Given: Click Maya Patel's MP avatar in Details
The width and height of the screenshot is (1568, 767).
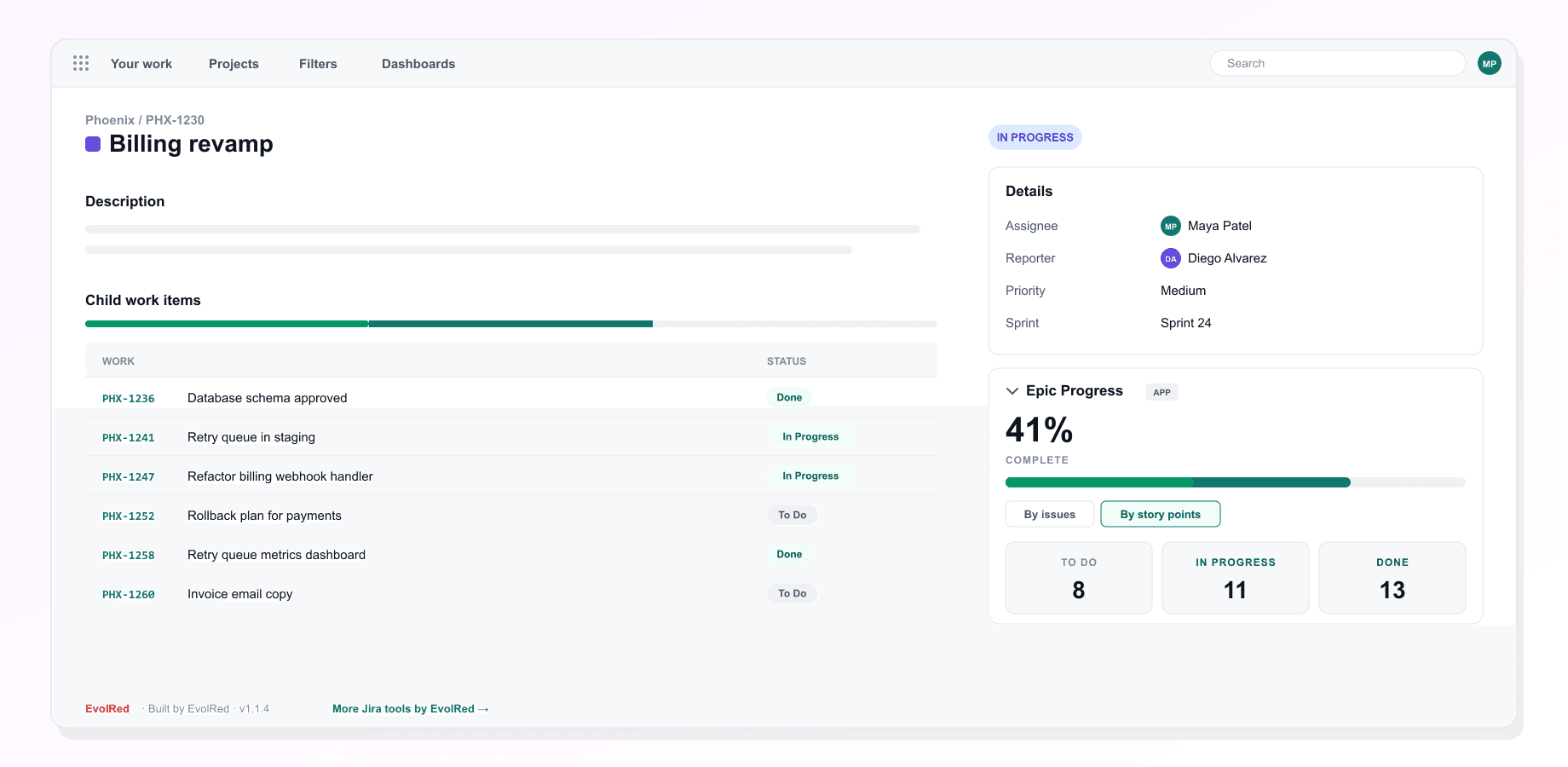Looking at the screenshot, I should 1171,226.
